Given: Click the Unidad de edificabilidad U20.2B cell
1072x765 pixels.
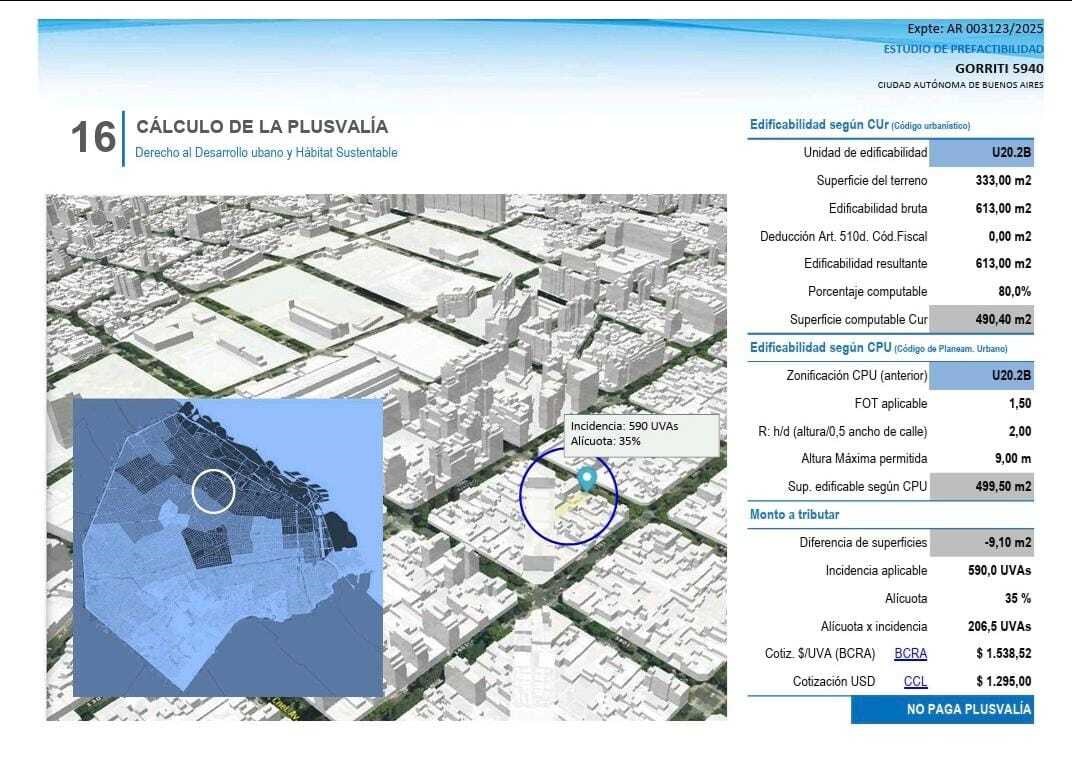Looking at the screenshot, I should coord(981,153).
